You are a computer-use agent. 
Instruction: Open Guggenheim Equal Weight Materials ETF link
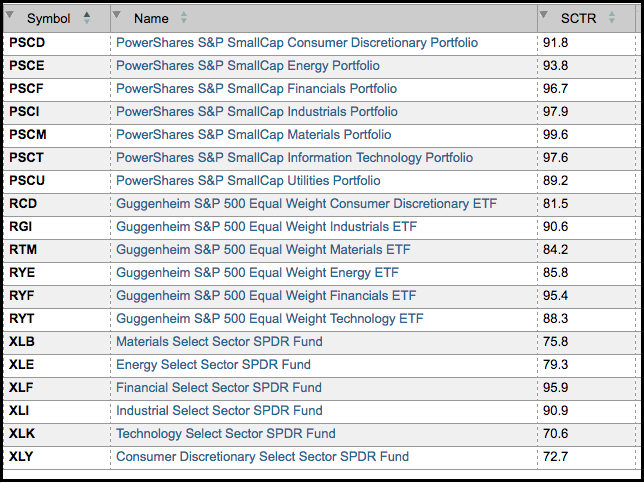point(263,250)
